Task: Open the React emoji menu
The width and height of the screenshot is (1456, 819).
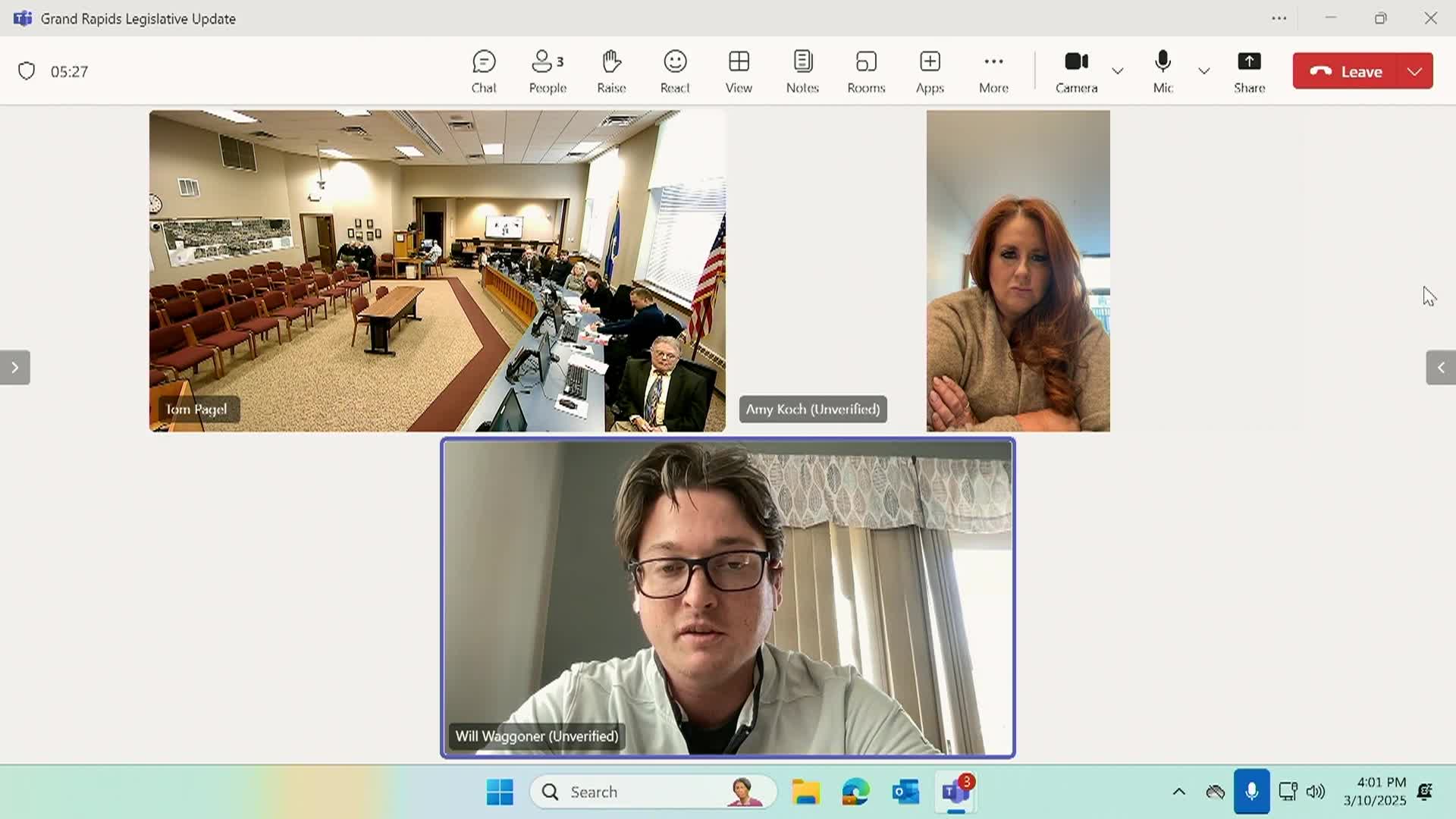Action: (675, 71)
